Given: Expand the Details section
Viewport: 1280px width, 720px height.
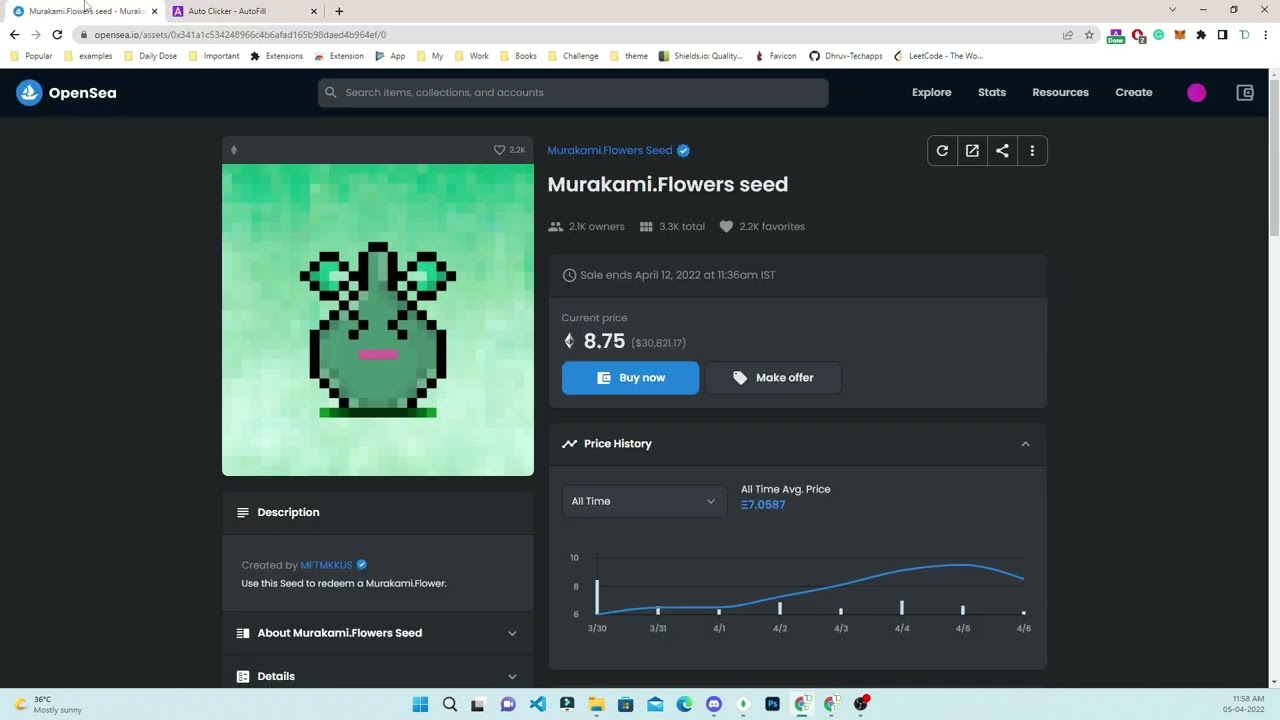Looking at the screenshot, I should (x=377, y=676).
